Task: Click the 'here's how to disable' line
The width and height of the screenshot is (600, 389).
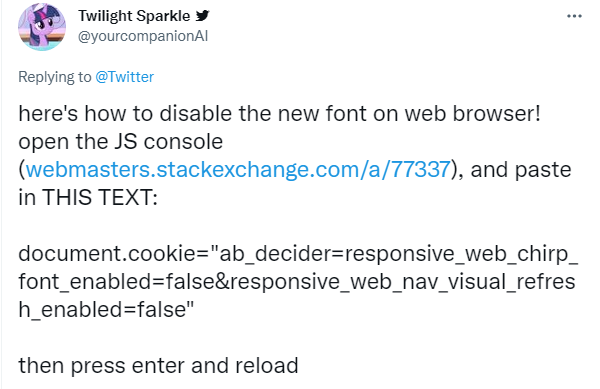Action: click(x=279, y=114)
